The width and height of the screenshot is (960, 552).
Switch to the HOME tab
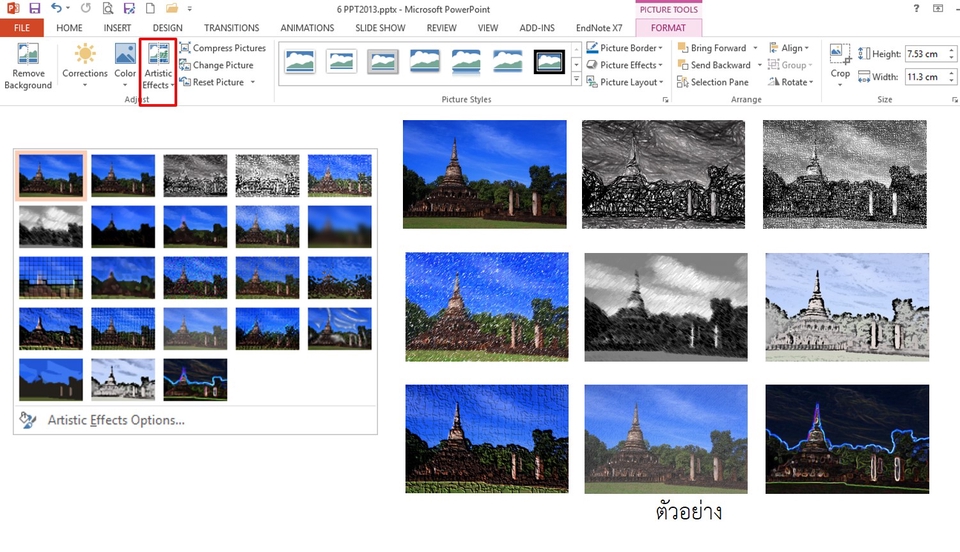69,28
